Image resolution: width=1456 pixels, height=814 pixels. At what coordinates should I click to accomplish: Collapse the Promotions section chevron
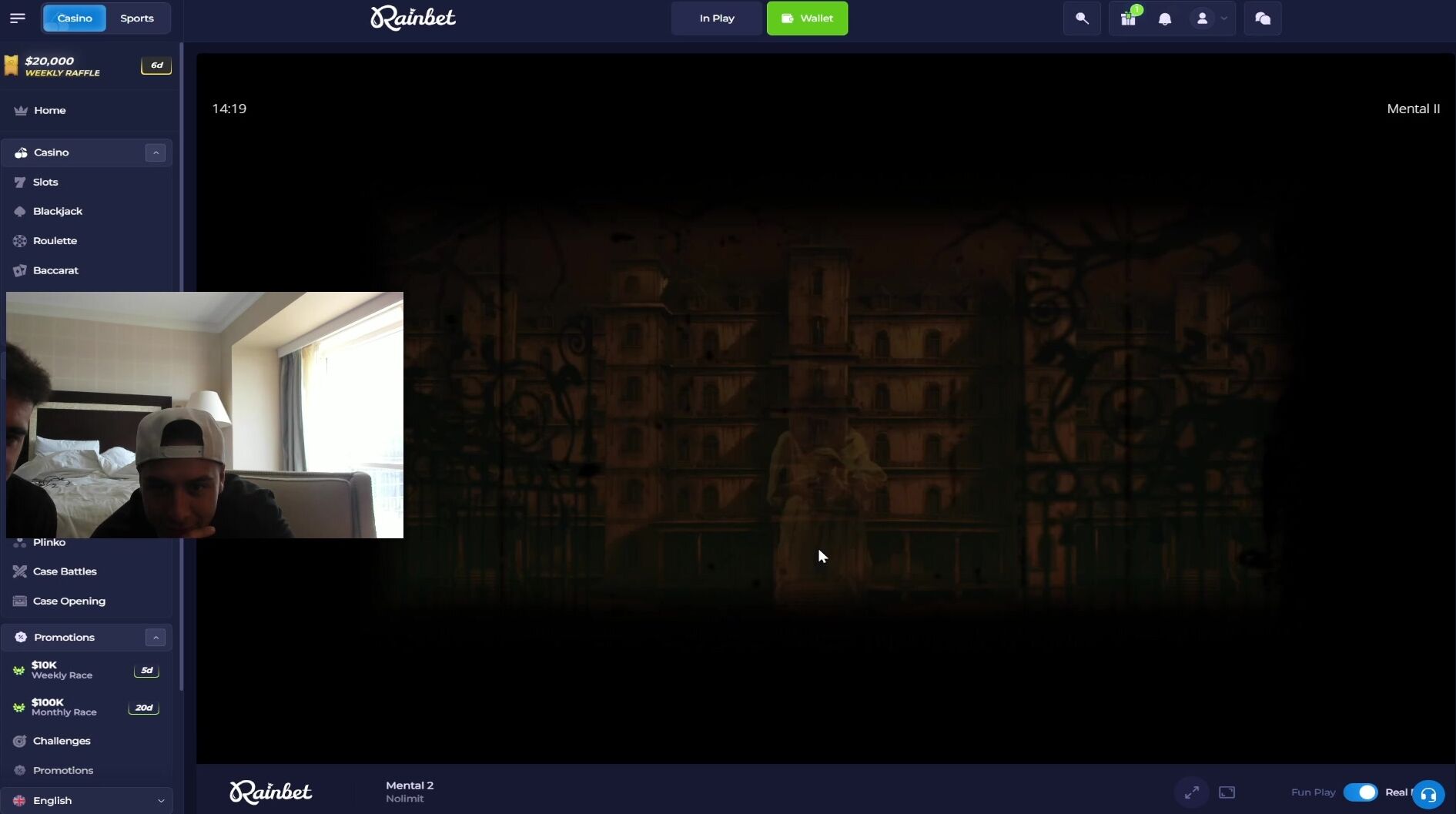[x=156, y=638]
